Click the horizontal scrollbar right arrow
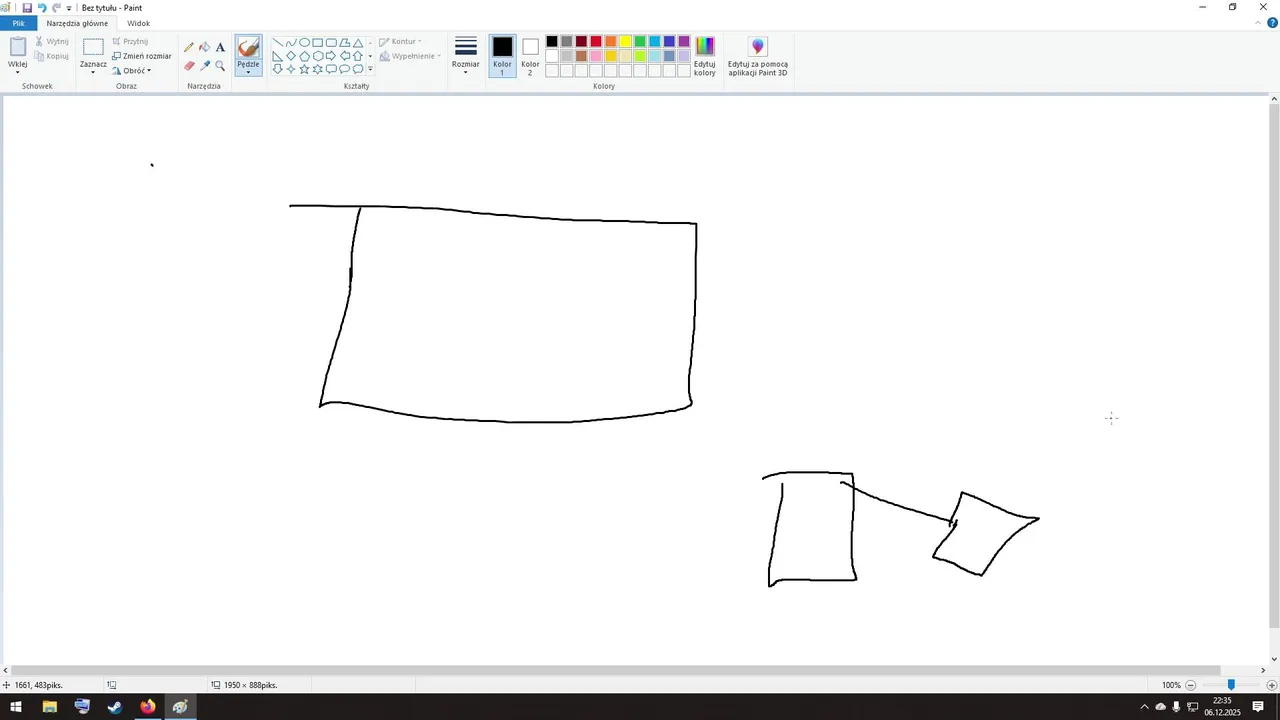Screen dimensions: 1280x720 click(x=1263, y=670)
